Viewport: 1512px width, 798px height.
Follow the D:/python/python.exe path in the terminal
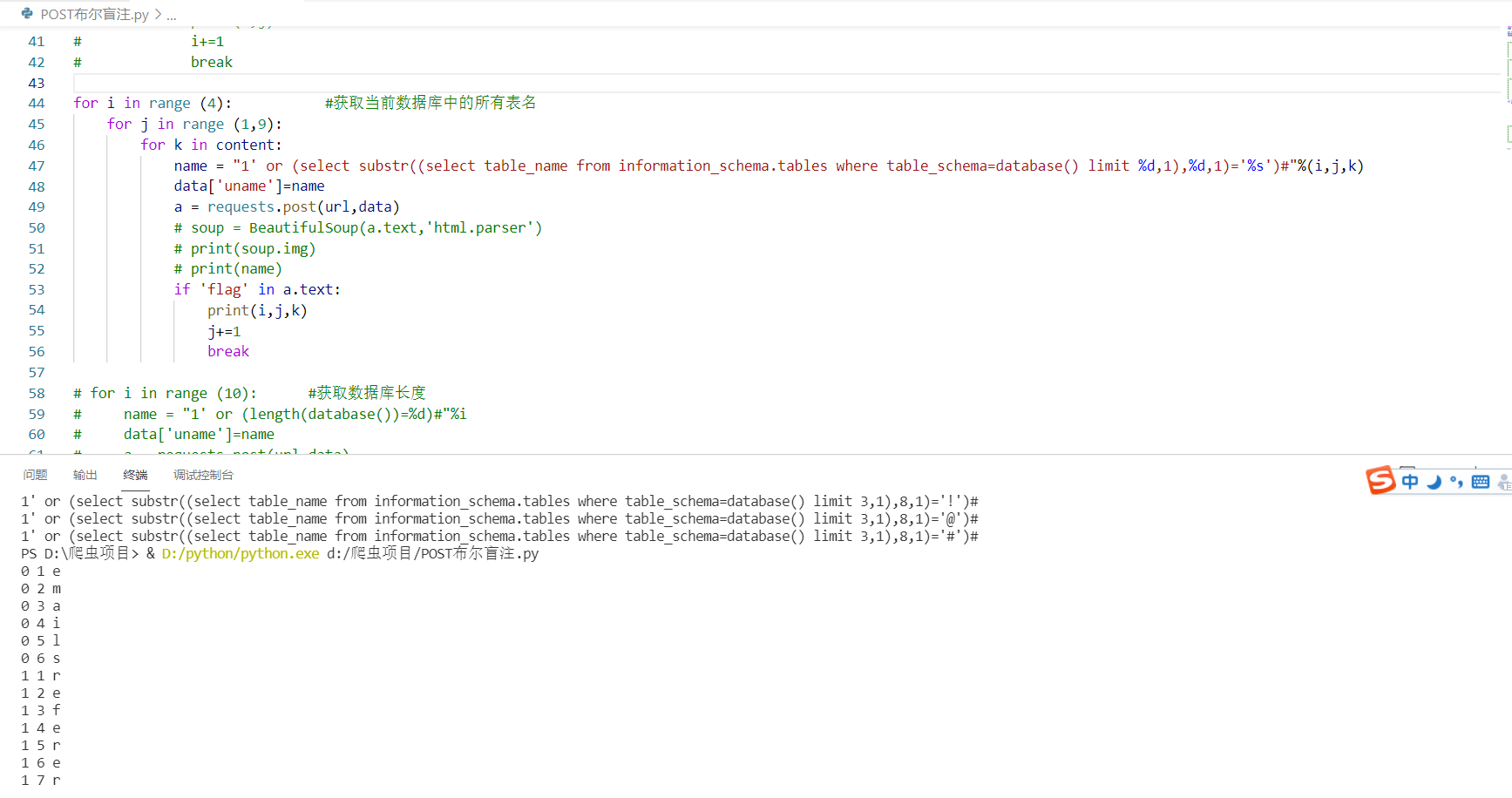241,554
